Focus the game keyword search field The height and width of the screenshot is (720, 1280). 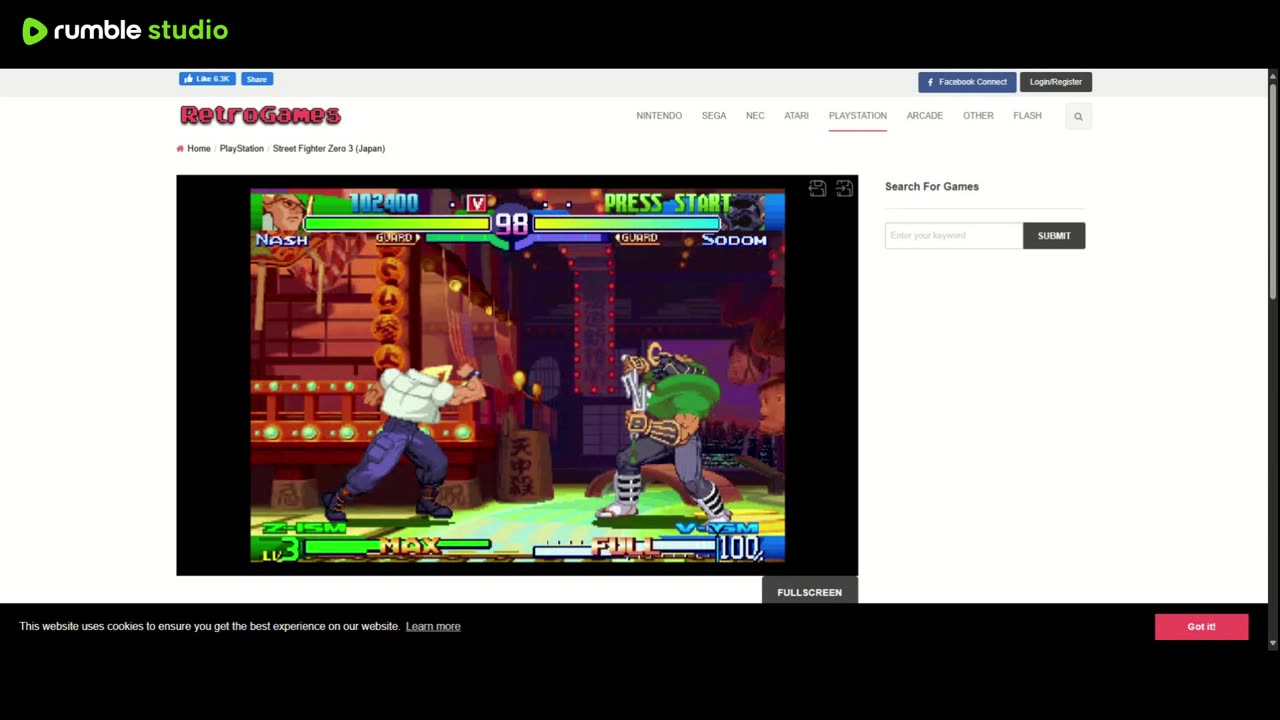pos(954,235)
